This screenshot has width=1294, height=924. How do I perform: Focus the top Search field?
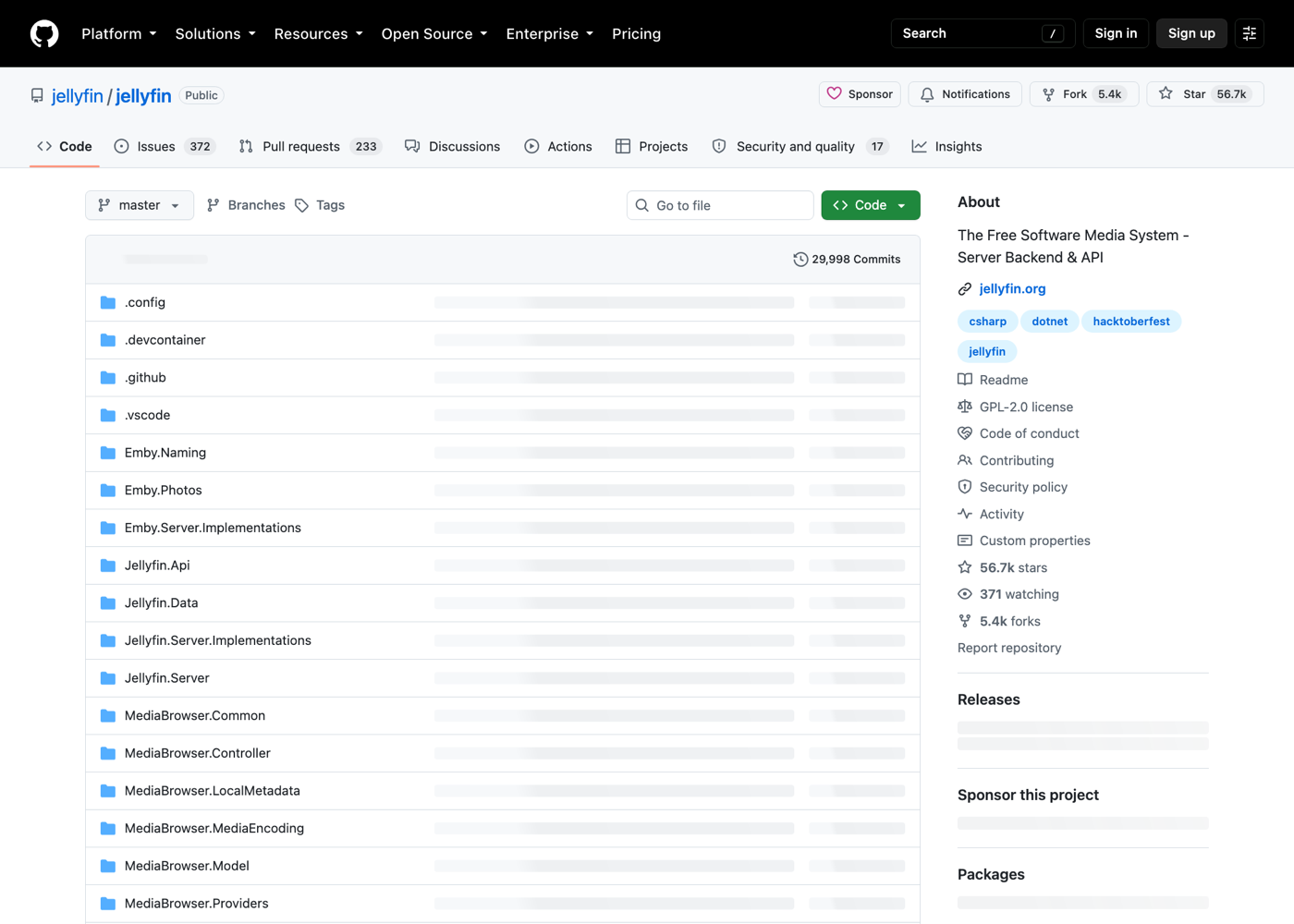pos(983,33)
